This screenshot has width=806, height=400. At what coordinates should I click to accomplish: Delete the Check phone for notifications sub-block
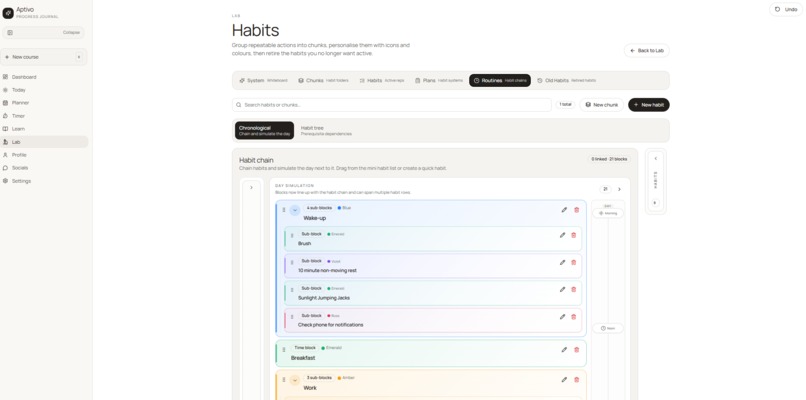[x=574, y=317]
